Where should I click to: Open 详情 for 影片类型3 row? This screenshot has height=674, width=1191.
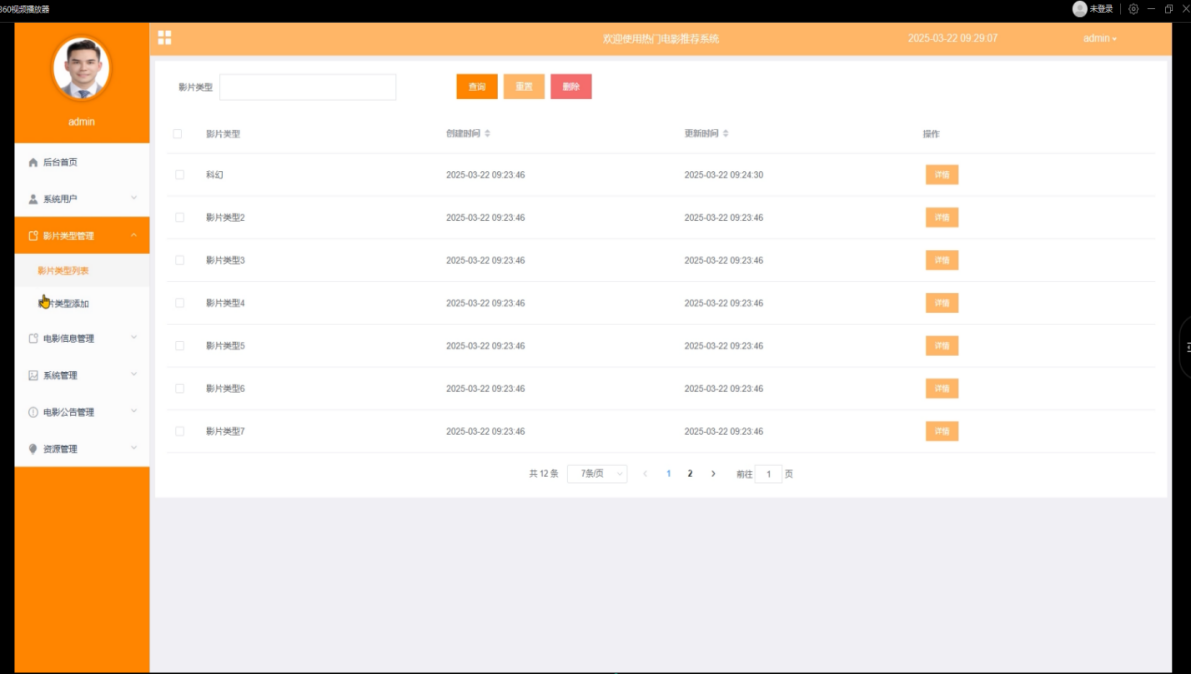click(x=942, y=260)
